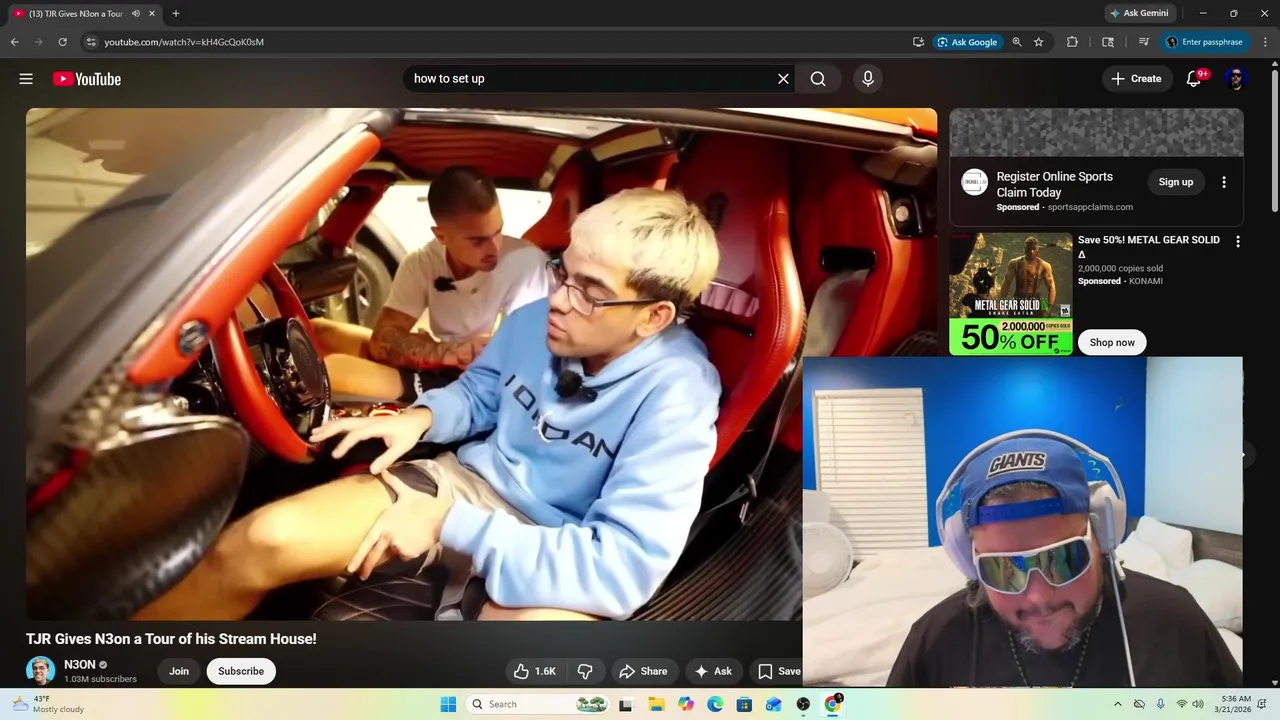Open Outlook from the taskbar
1280x720 pixels.
(x=773, y=704)
